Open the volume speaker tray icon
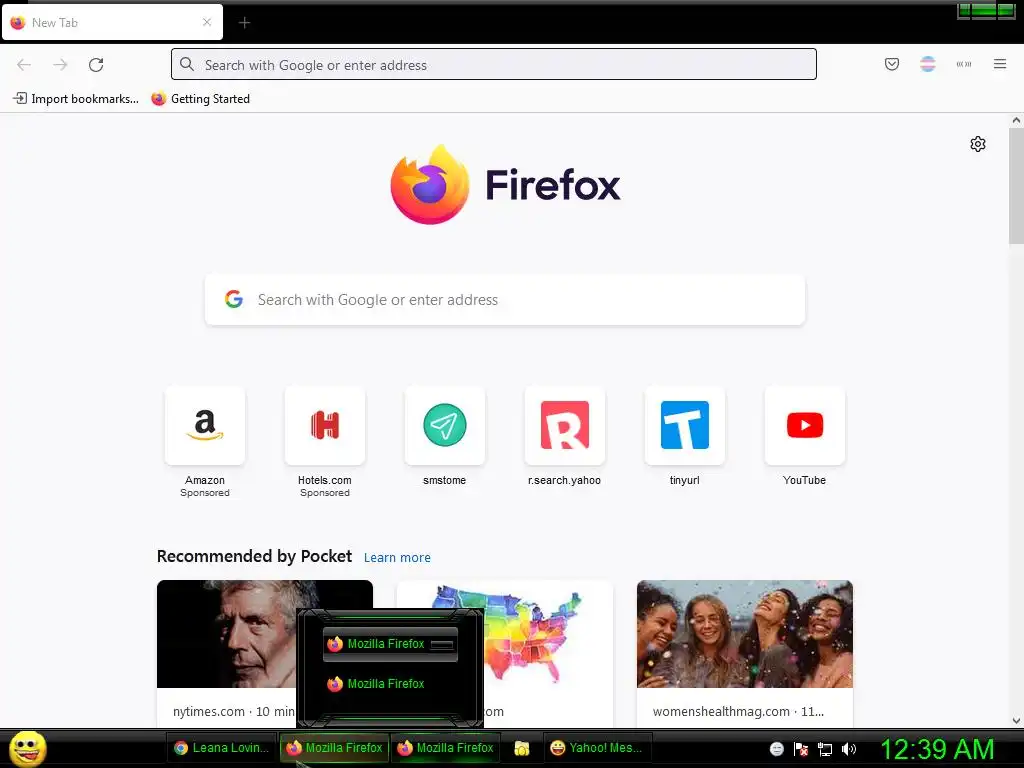The image size is (1024, 768). click(x=849, y=749)
